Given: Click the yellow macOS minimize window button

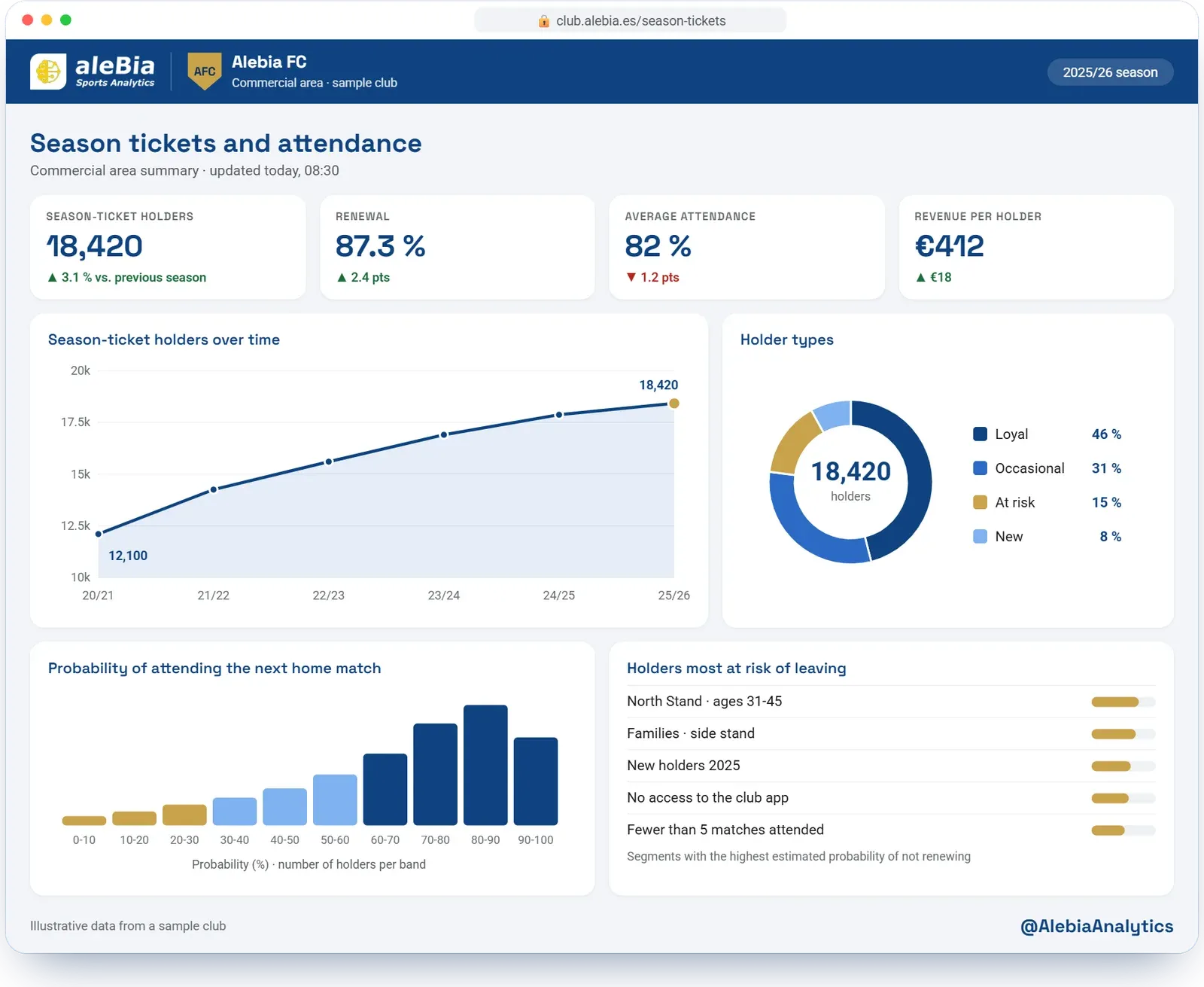Looking at the screenshot, I should (46, 20).
